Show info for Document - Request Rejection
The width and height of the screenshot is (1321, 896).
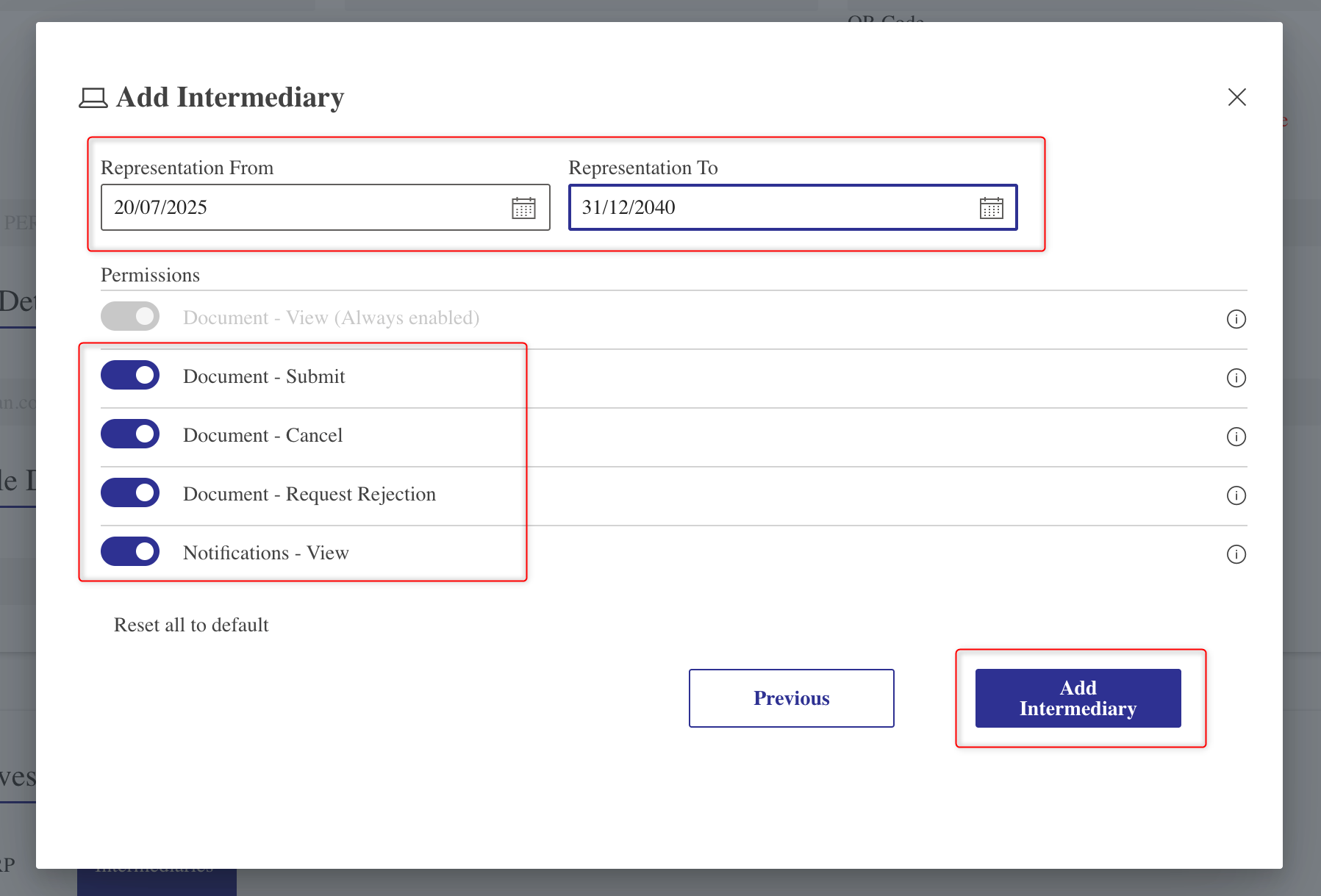[x=1236, y=495]
